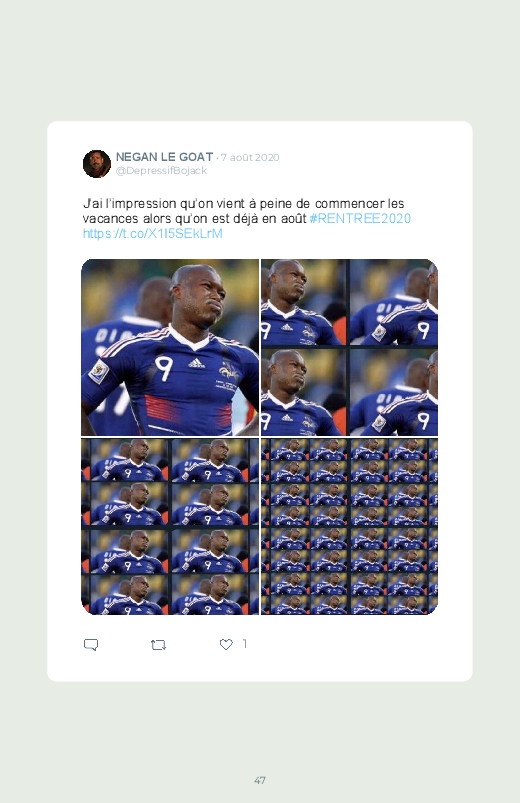Click the retweet arrows icon
Screen dimensions: 520x803
pyautogui.click(x=158, y=645)
